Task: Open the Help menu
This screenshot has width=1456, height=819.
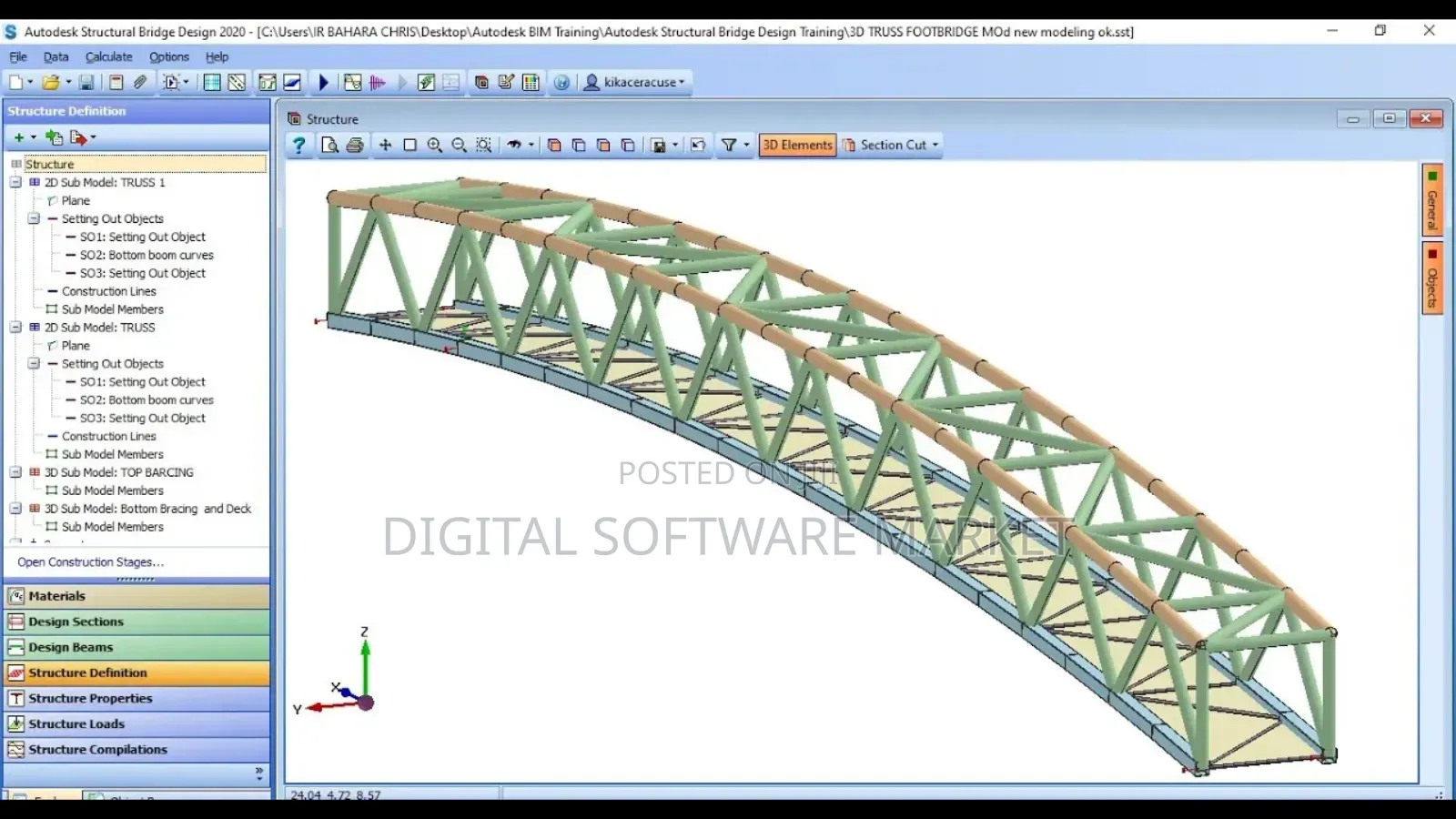Action: click(x=217, y=56)
